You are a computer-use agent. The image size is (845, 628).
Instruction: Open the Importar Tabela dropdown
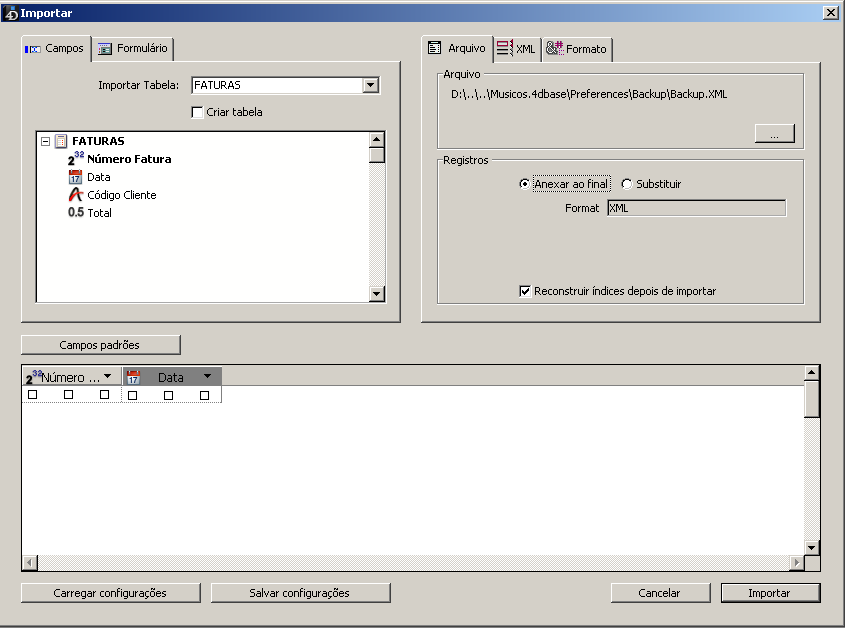pos(371,85)
